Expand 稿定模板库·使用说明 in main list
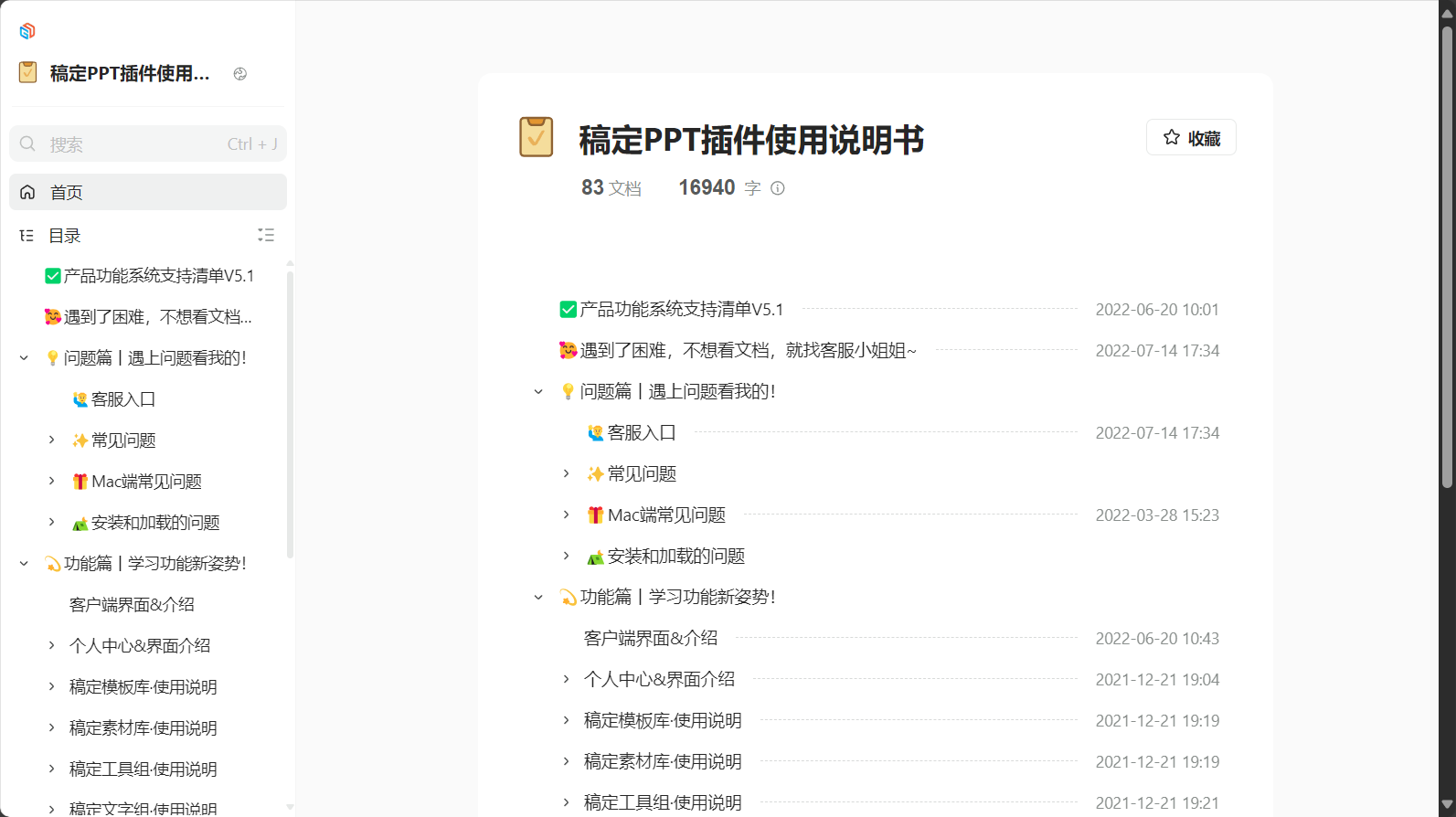 [567, 721]
